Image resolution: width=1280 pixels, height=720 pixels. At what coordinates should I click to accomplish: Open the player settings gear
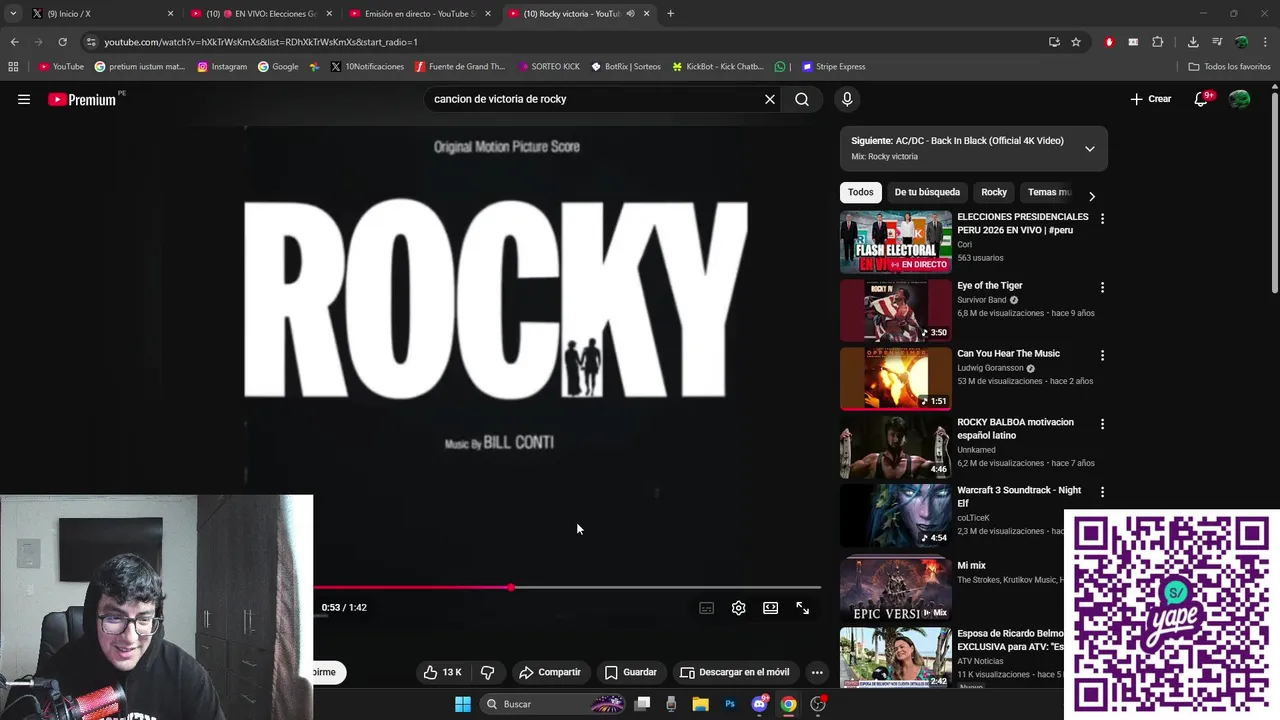tap(738, 608)
